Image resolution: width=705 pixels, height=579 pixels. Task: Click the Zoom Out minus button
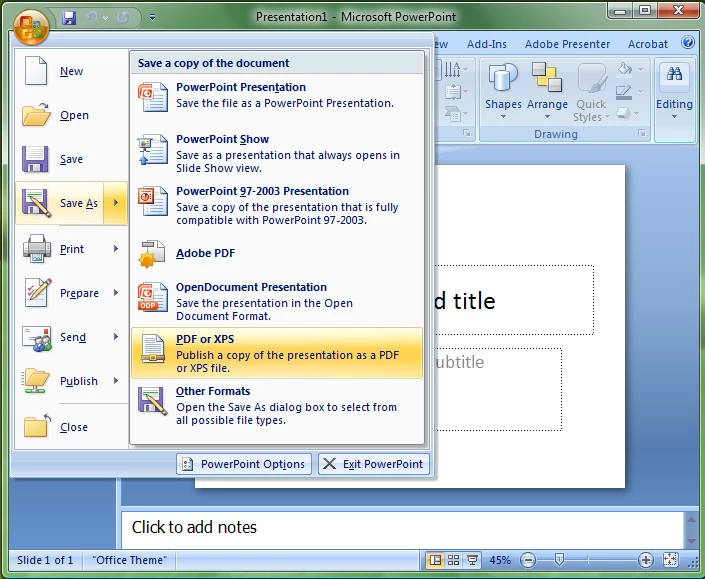click(528, 560)
